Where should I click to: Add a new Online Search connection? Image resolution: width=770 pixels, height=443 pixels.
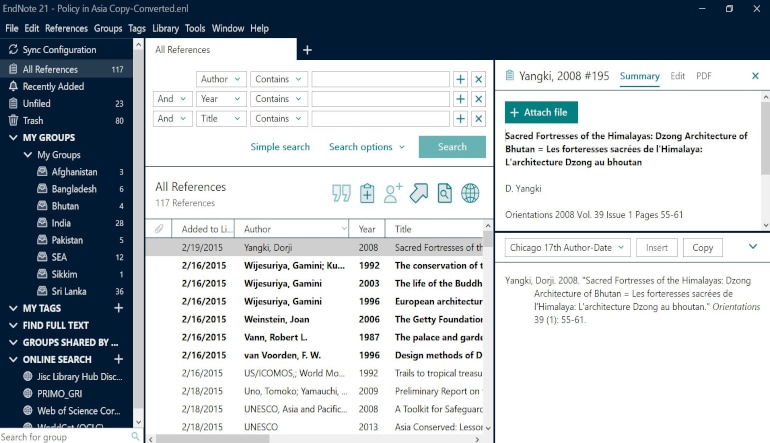click(x=118, y=360)
